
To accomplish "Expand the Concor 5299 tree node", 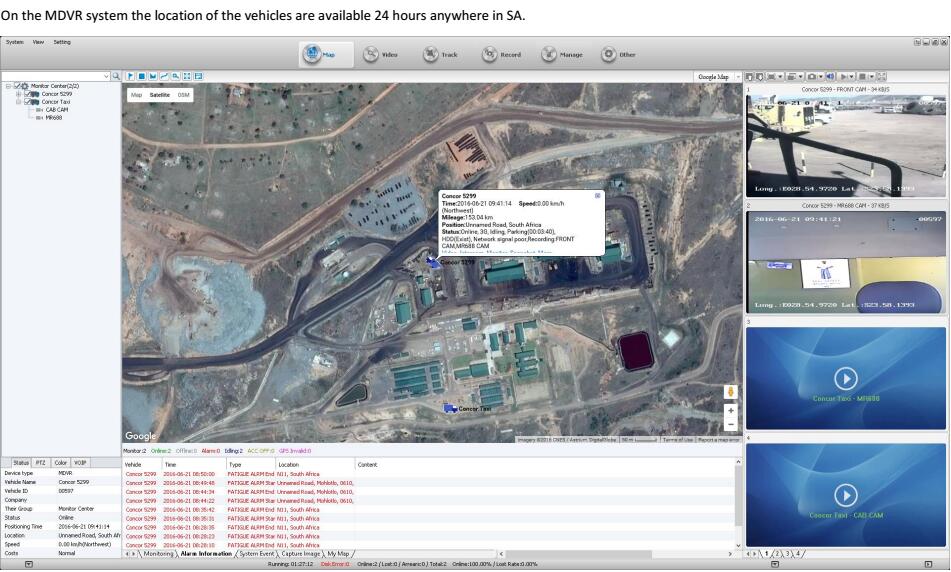I will 18,94.
